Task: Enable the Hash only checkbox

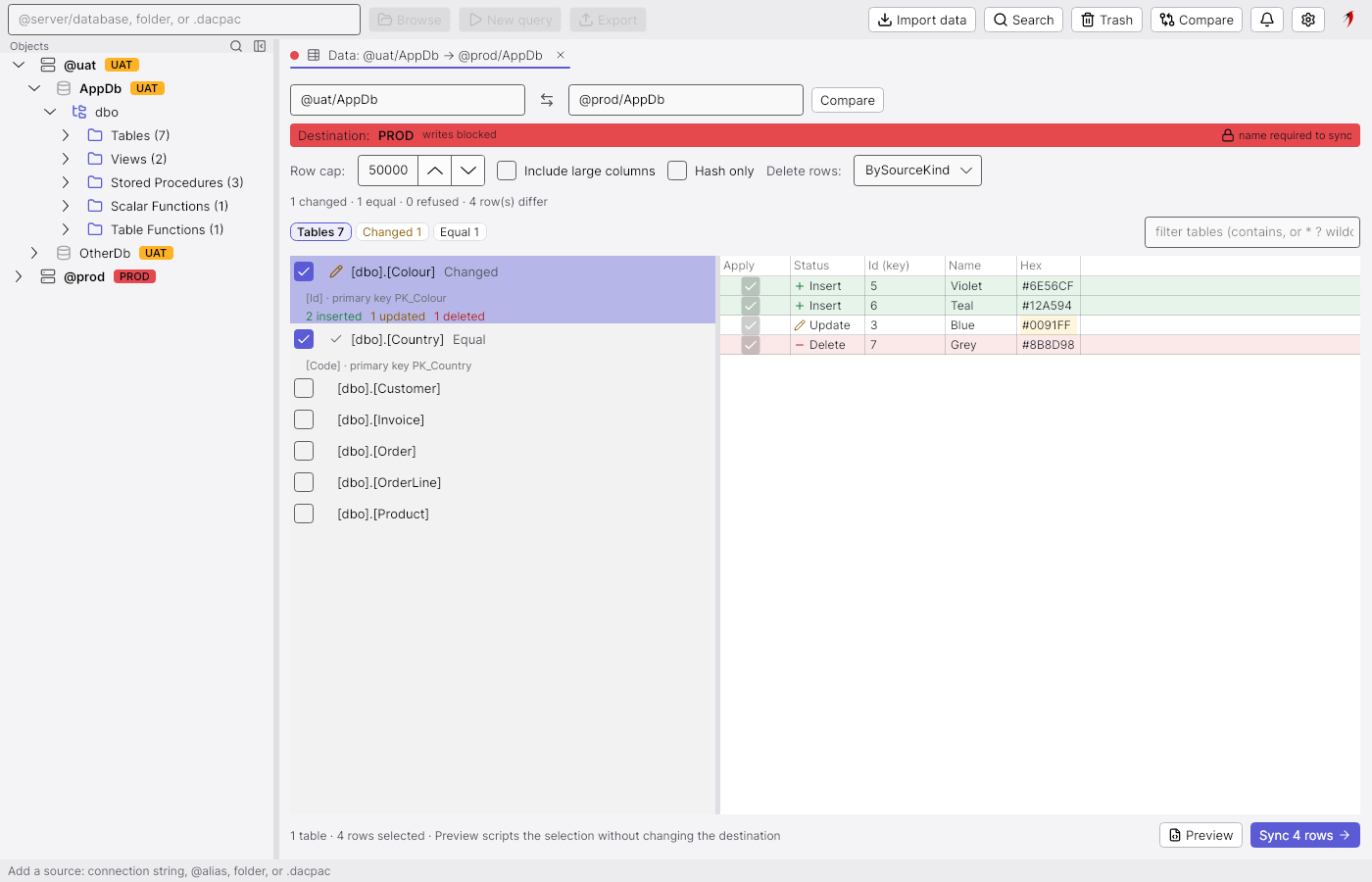Action: (x=677, y=171)
